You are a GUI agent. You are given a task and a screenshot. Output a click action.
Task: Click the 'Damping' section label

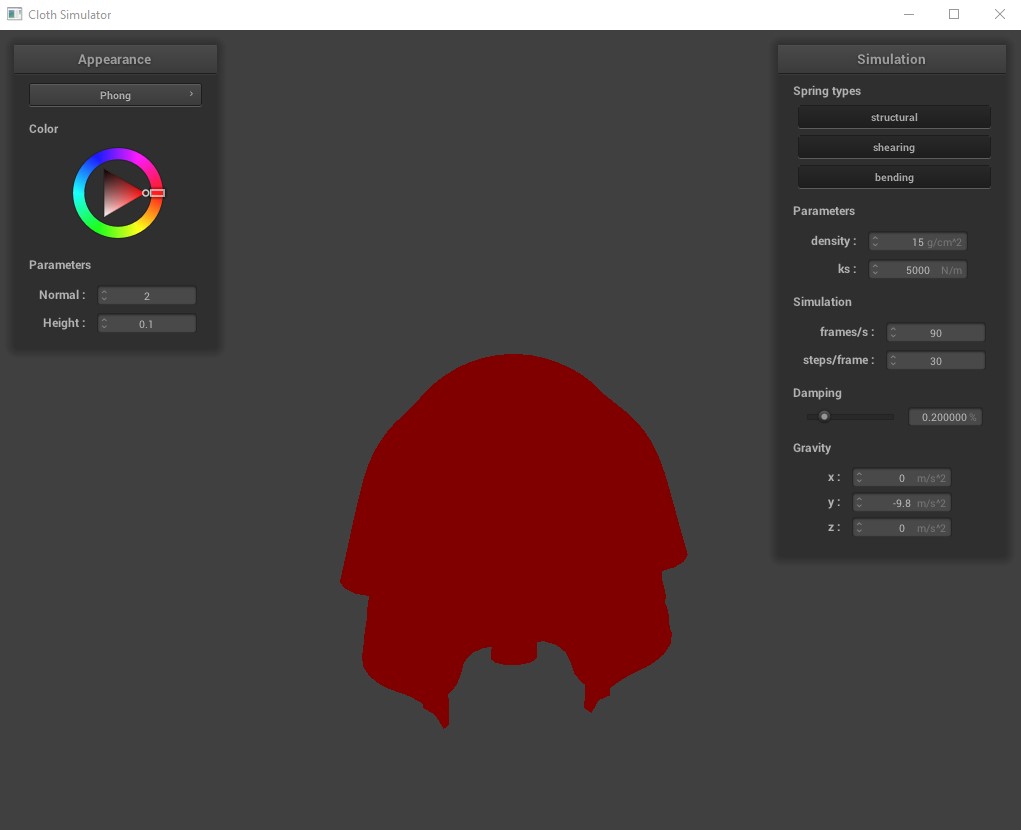pyautogui.click(x=817, y=393)
